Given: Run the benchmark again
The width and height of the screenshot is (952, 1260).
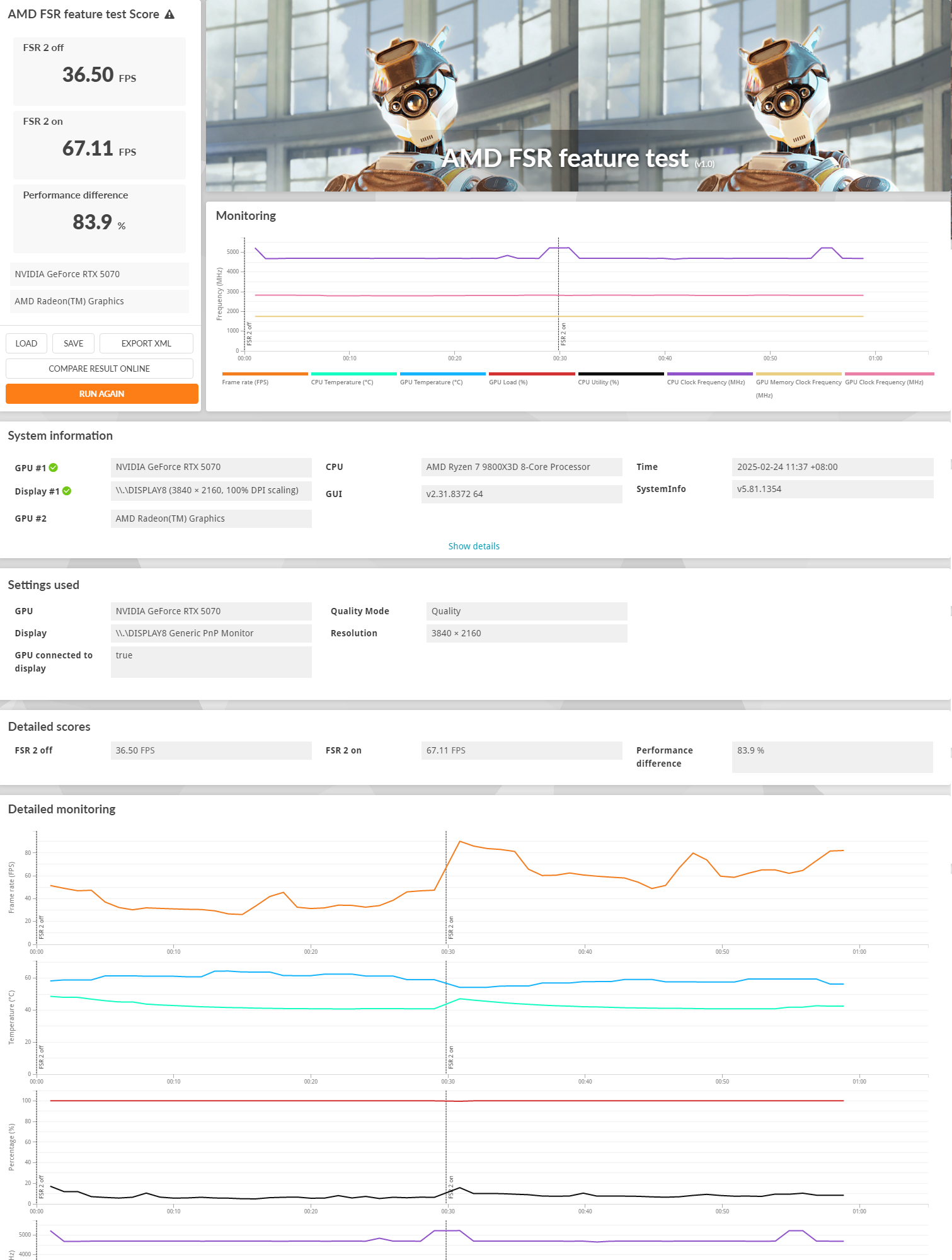Looking at the screenshot, I should click(x=102, y=394).
